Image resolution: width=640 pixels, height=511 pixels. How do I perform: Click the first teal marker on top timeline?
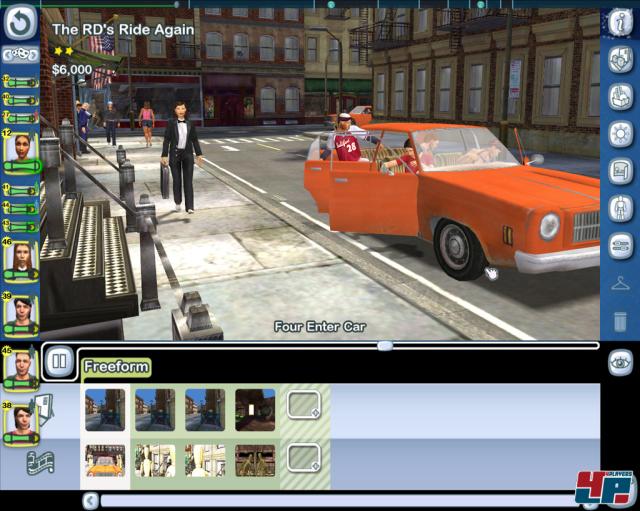click(331, 4)
